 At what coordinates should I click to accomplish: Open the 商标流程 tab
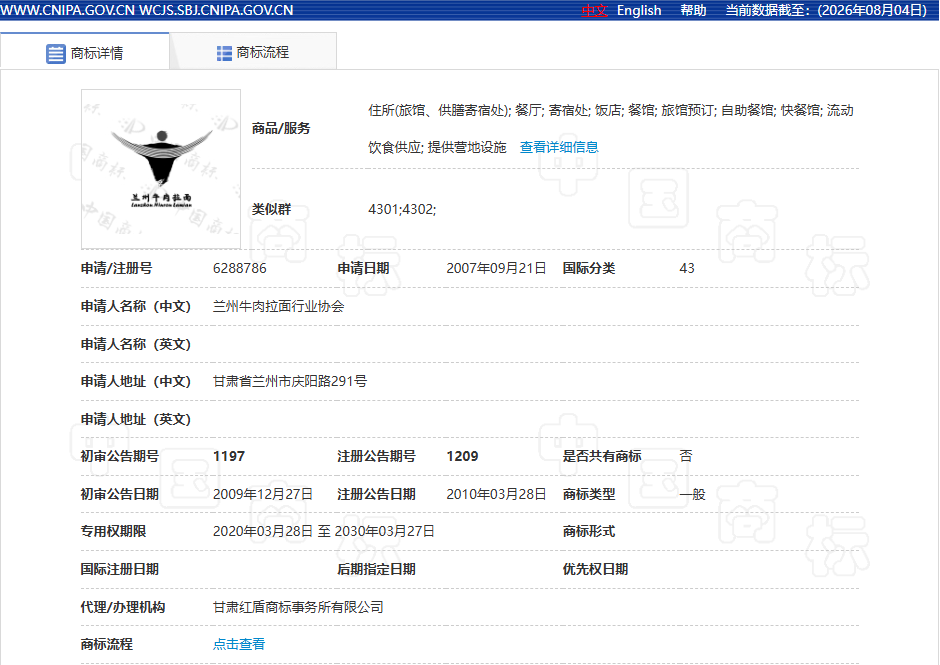[254, 52]
